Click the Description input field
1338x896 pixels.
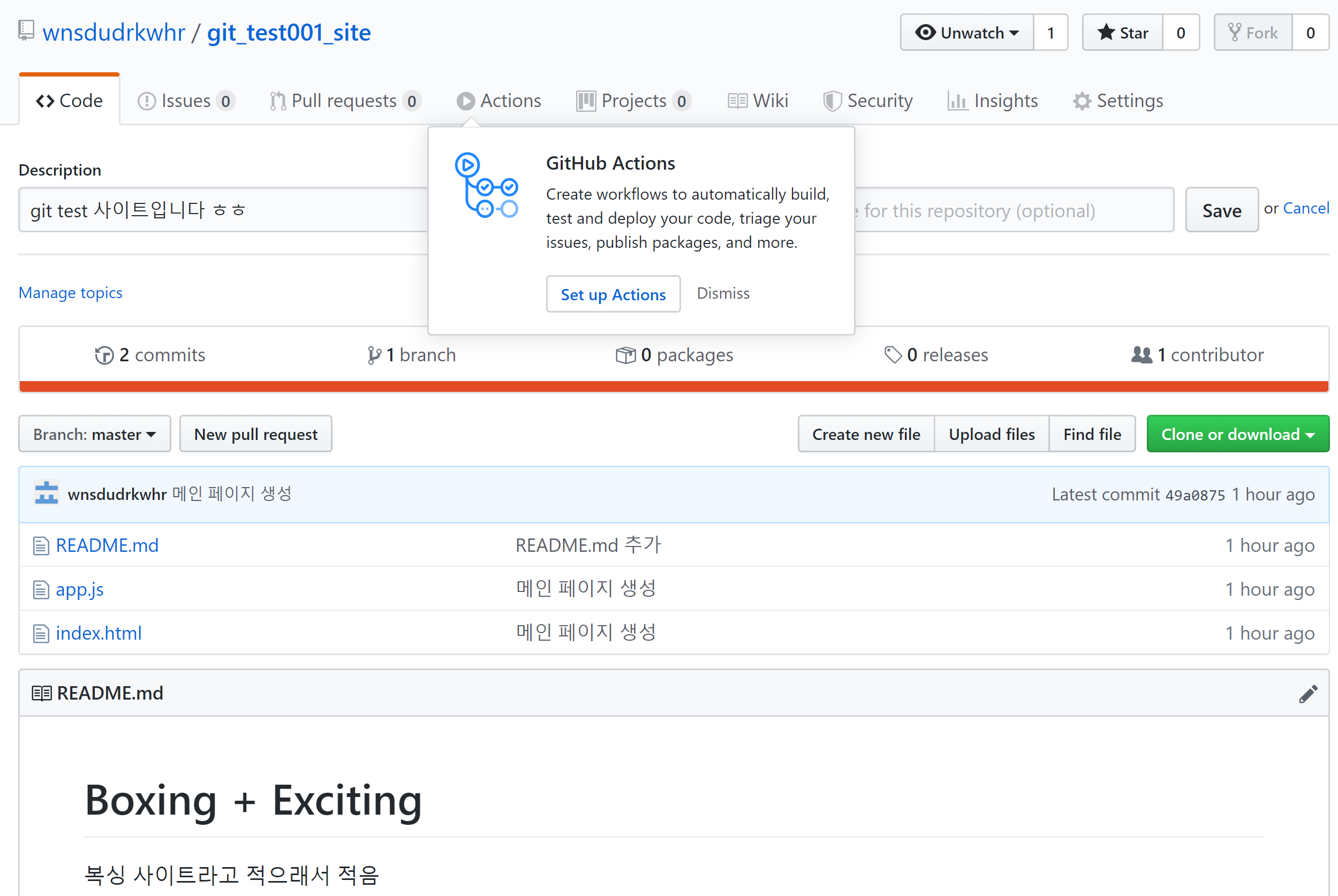tap(223, 210)
